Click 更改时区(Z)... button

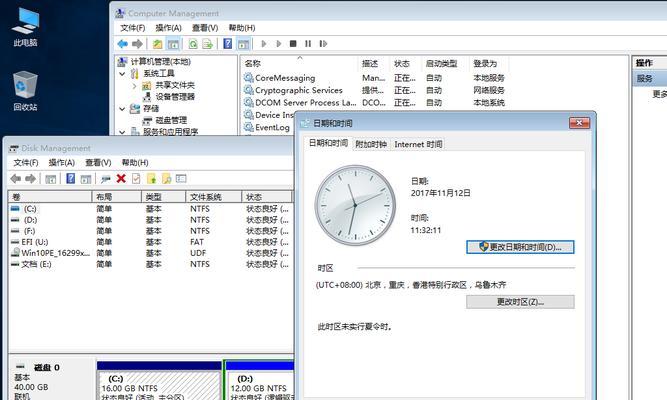520,302
